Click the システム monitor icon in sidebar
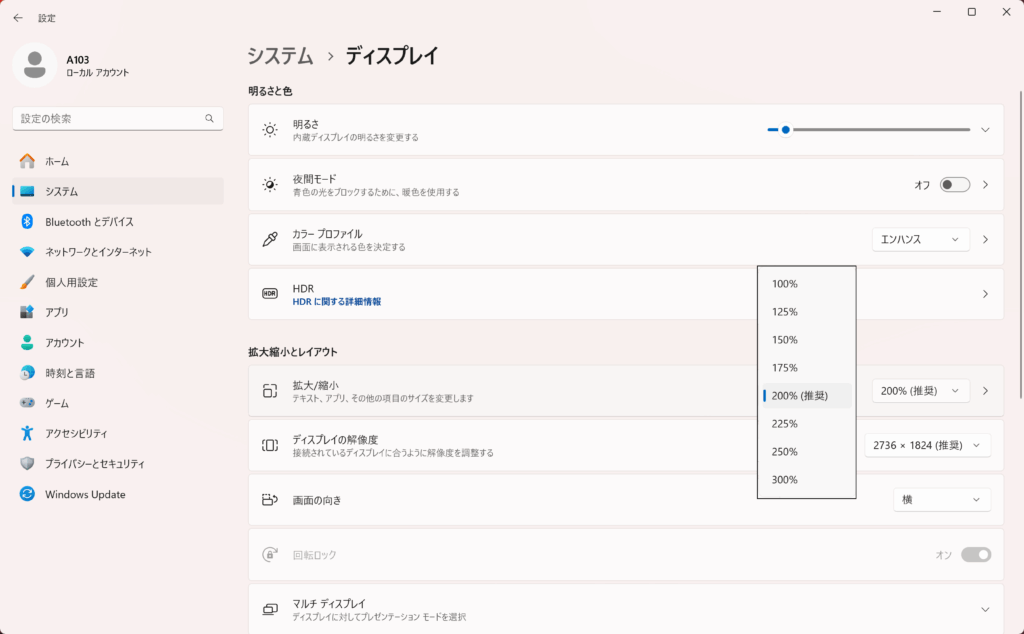This screenshot has height=634, width=1024. pyautogui.click(x=27, y=191)
